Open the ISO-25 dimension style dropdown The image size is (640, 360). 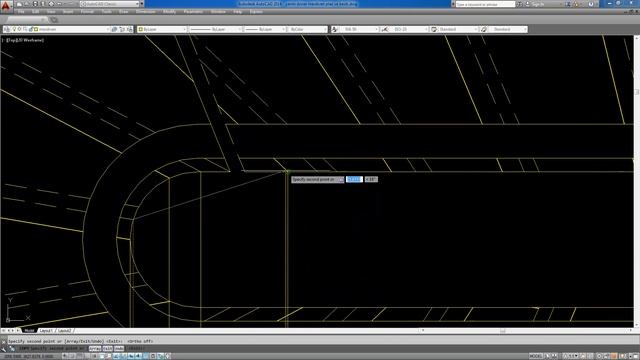[x=409, y=29]
